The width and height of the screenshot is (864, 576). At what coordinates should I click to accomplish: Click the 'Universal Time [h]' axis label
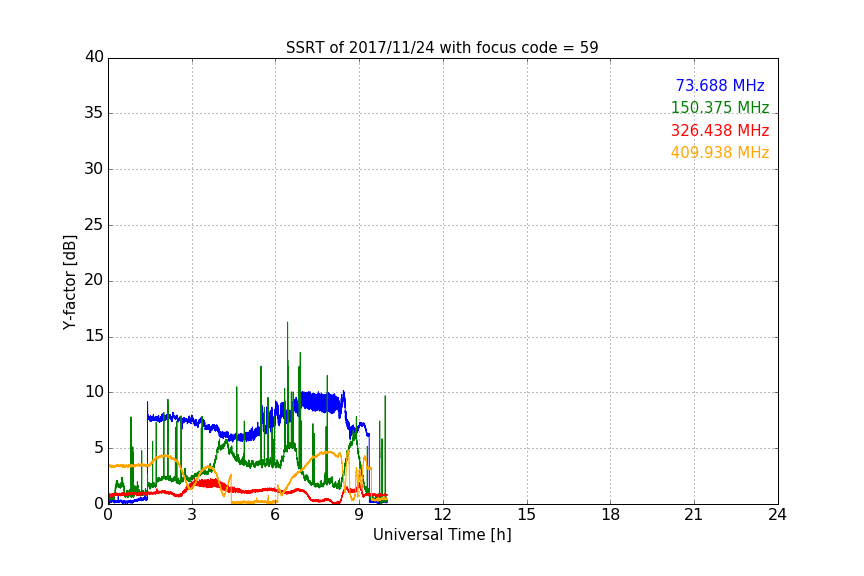442,535
